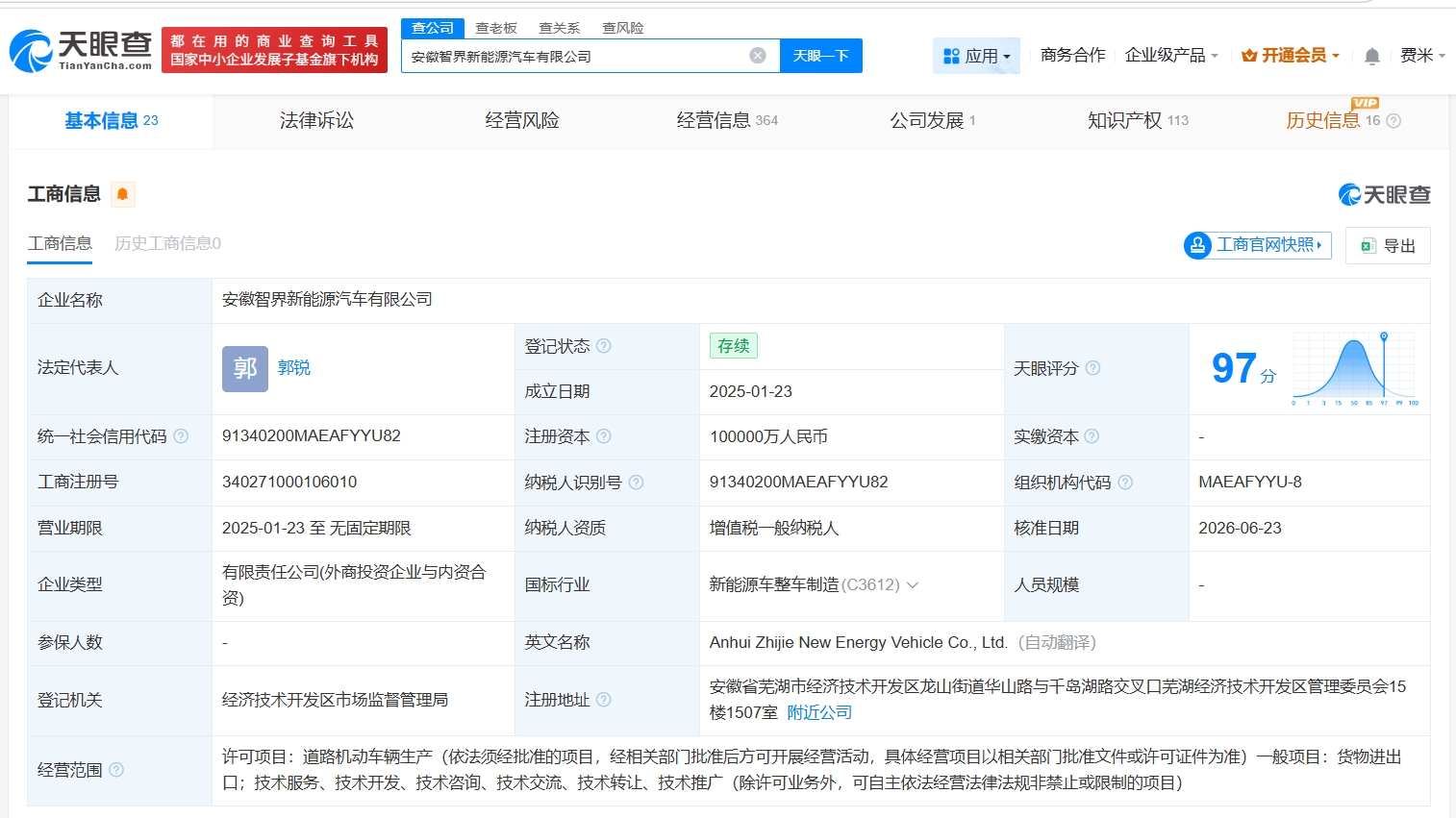Select the 查关系 search tab
The height and width of the screenshot is (818, 1456).
point(560,28)
